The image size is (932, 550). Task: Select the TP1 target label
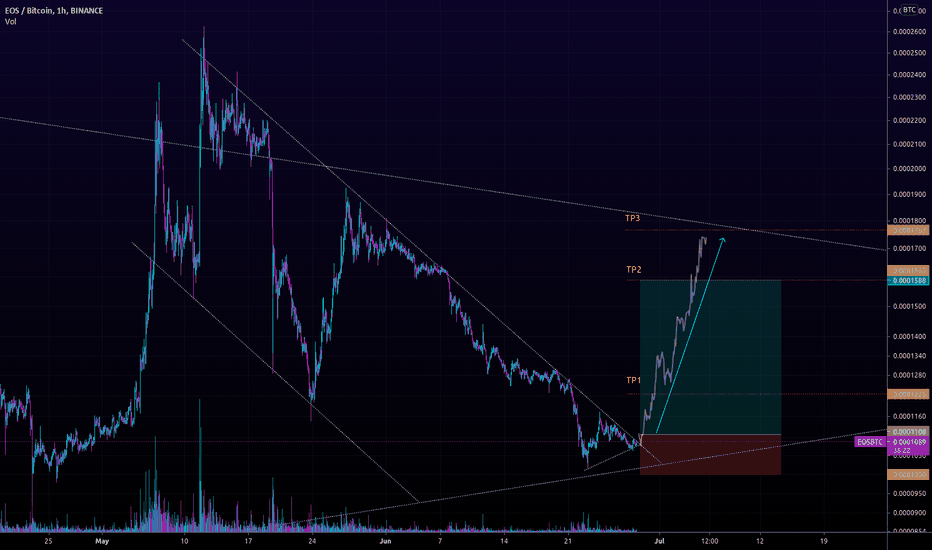(634, 380)
